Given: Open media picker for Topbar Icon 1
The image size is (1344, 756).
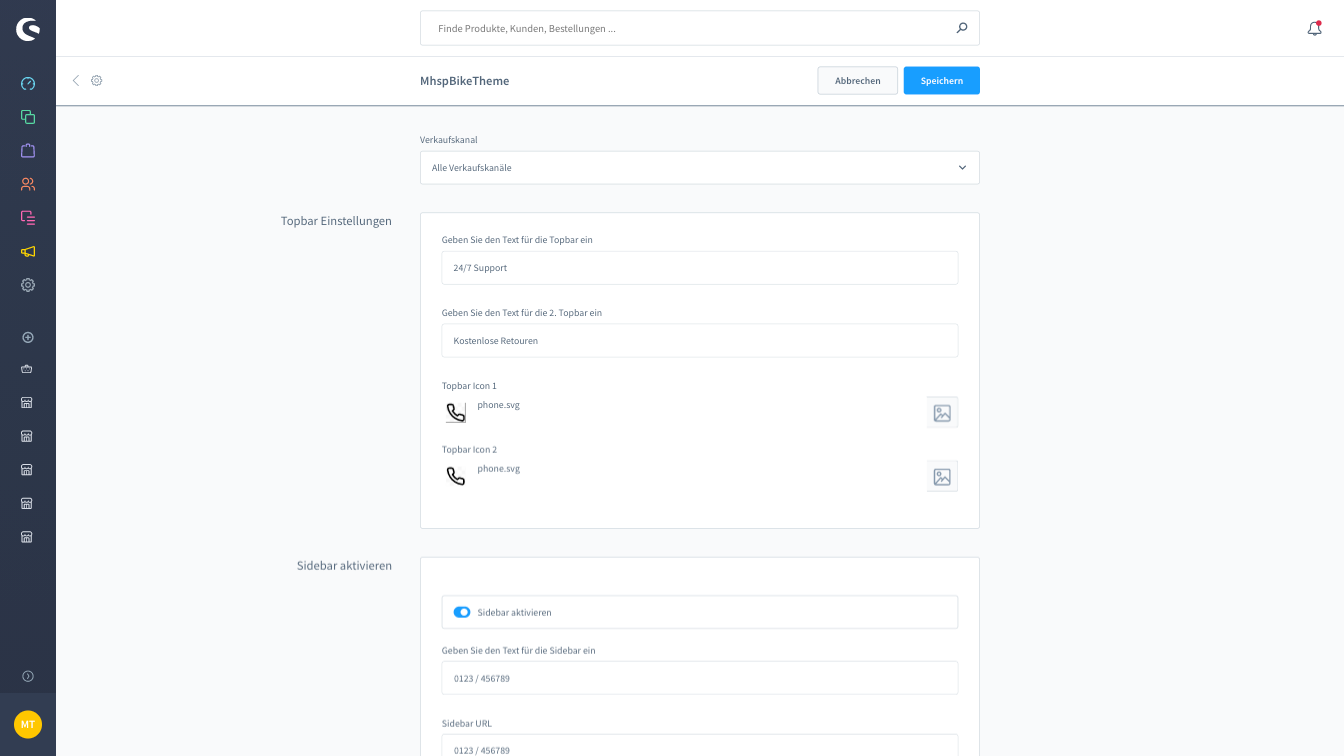Looking at the screenshot, I should [x=942, y=412].
